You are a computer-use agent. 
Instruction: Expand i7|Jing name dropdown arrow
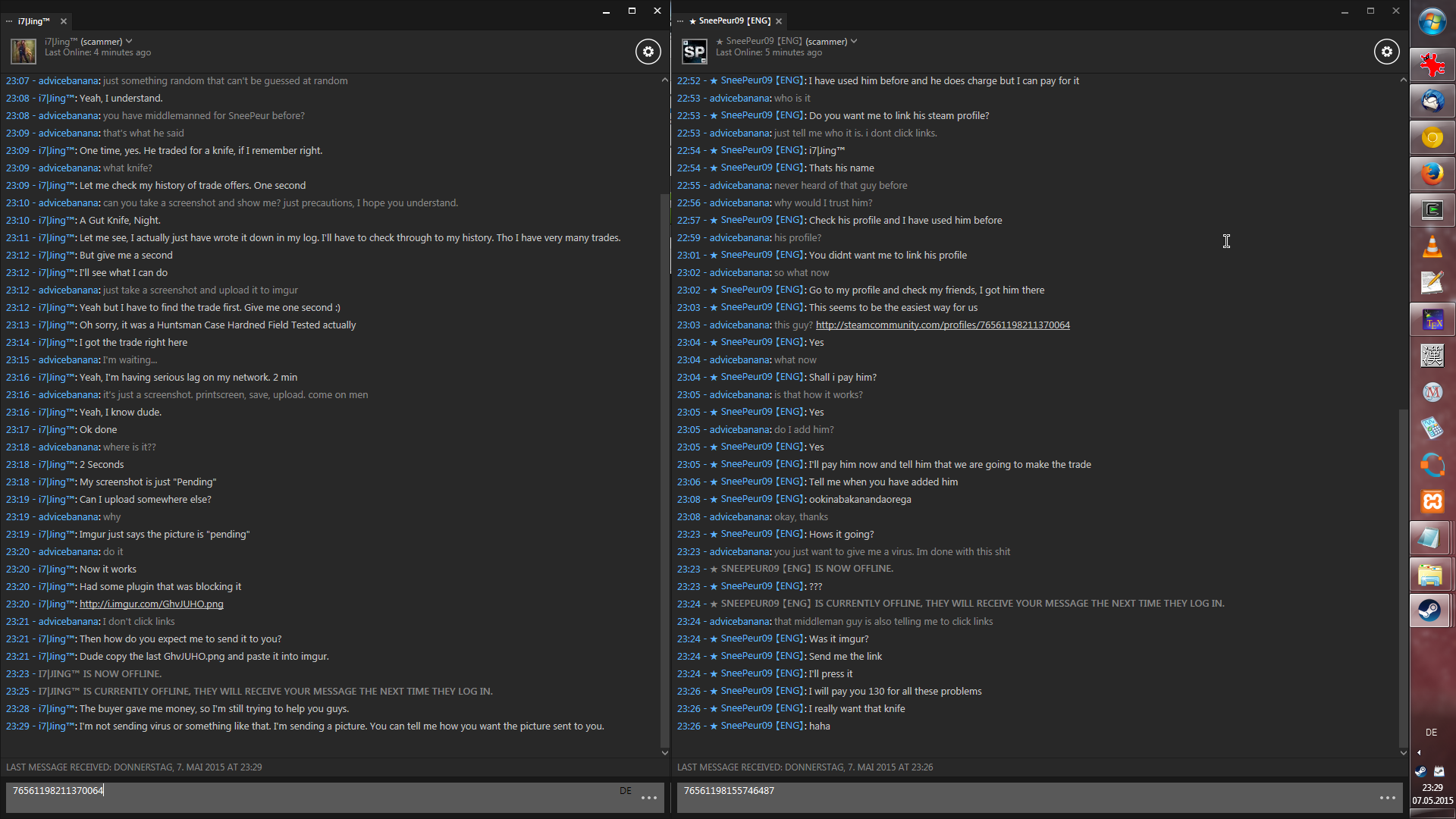point(129,42)
